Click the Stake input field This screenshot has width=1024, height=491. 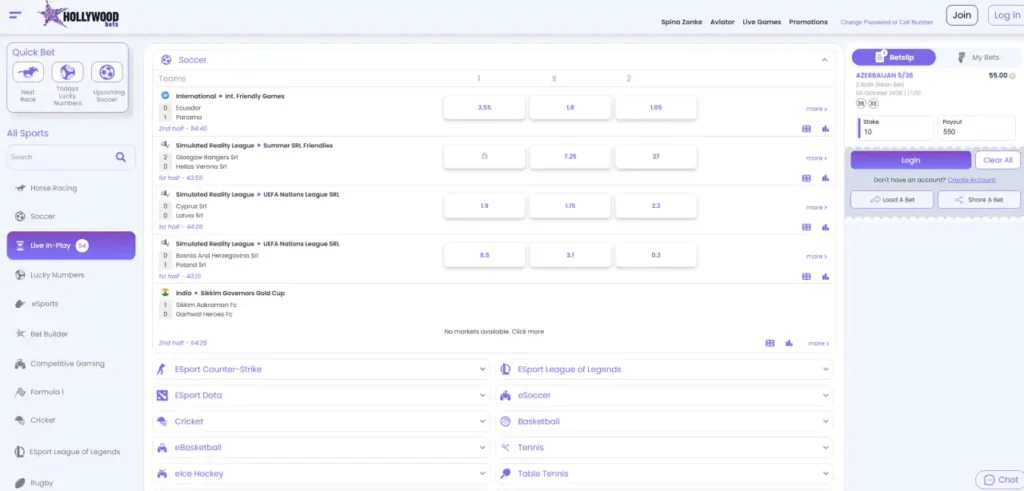click(895, 128)
